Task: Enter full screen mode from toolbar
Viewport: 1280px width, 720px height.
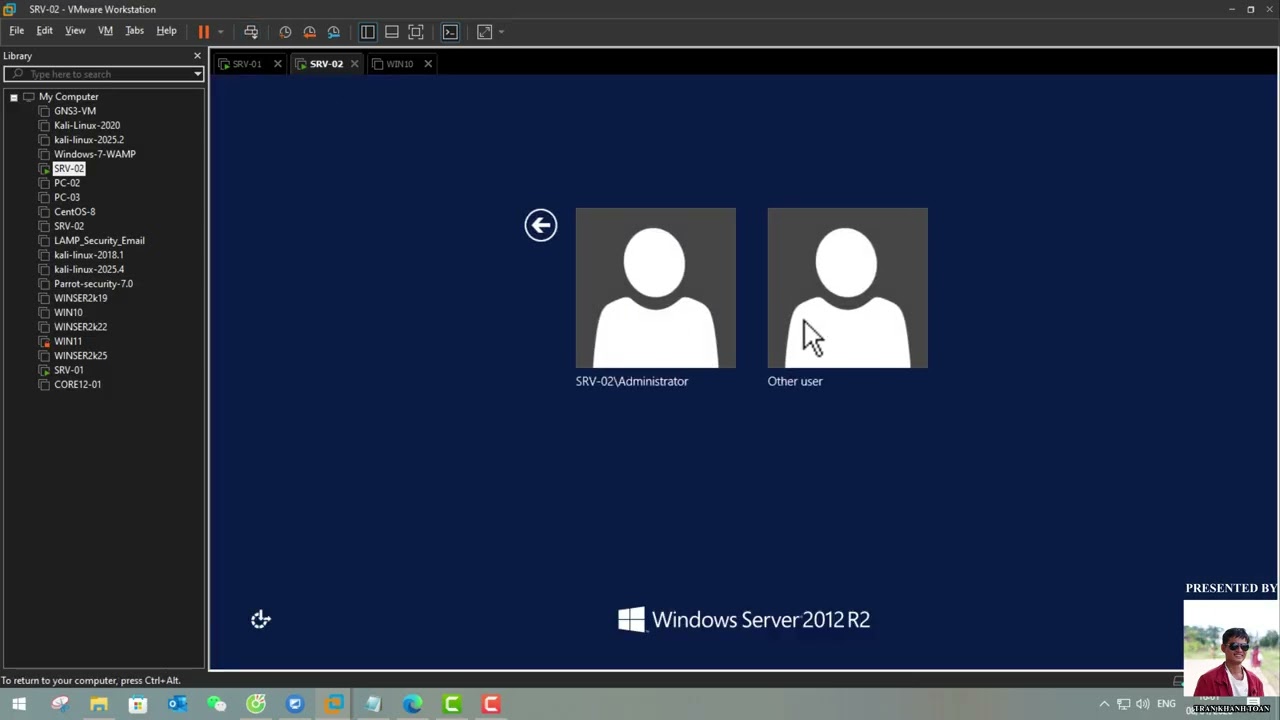Action: [x=416, y=32]
